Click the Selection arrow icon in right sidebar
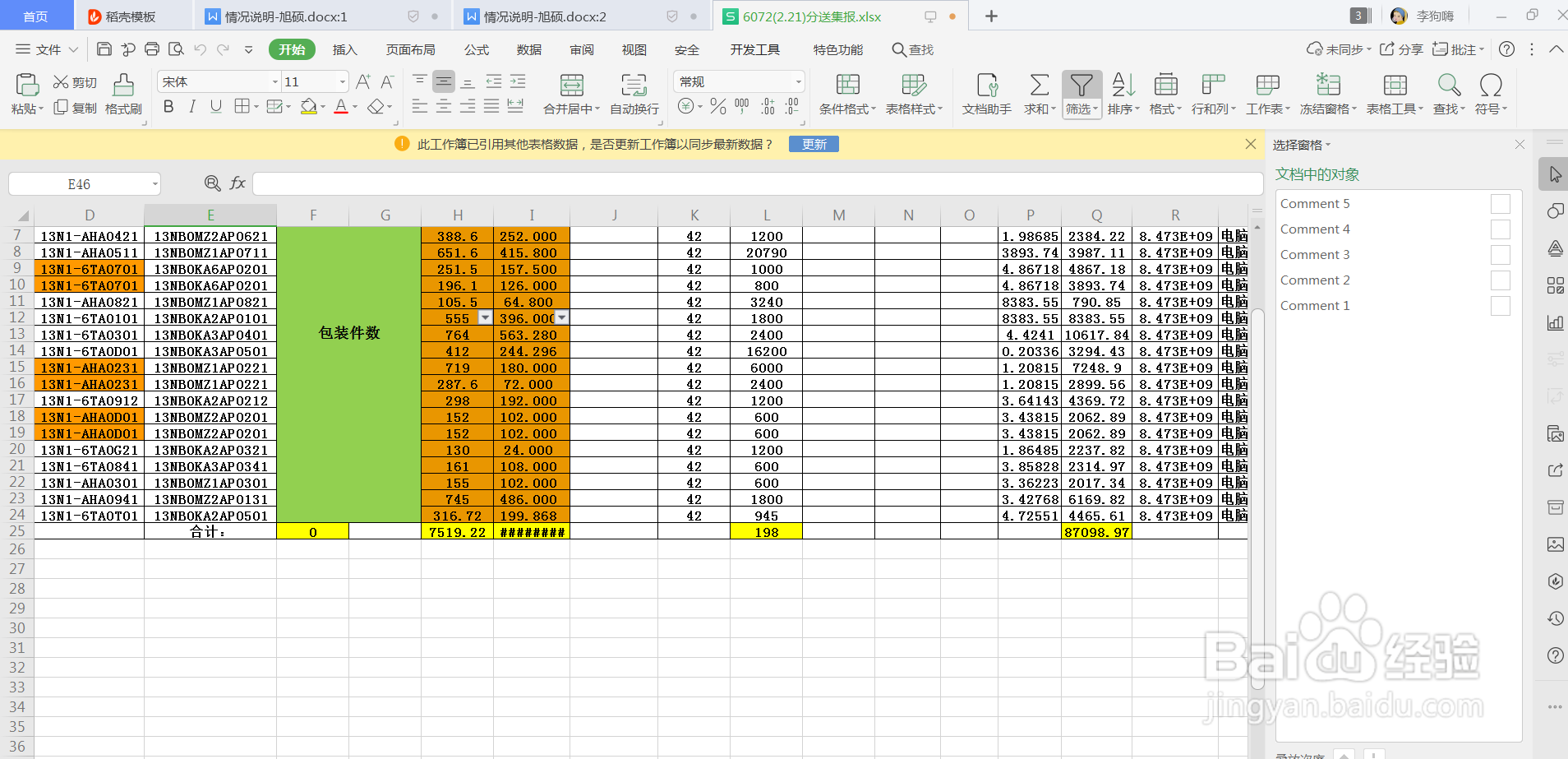The image size is (1568, 759). click(1555, 174)
